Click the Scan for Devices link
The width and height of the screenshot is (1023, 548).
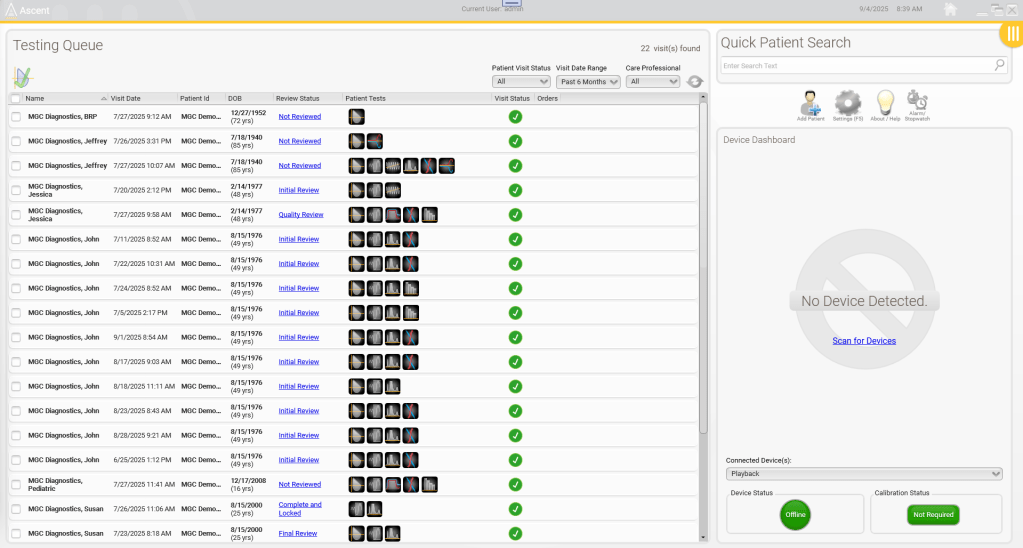coord(864,341)
